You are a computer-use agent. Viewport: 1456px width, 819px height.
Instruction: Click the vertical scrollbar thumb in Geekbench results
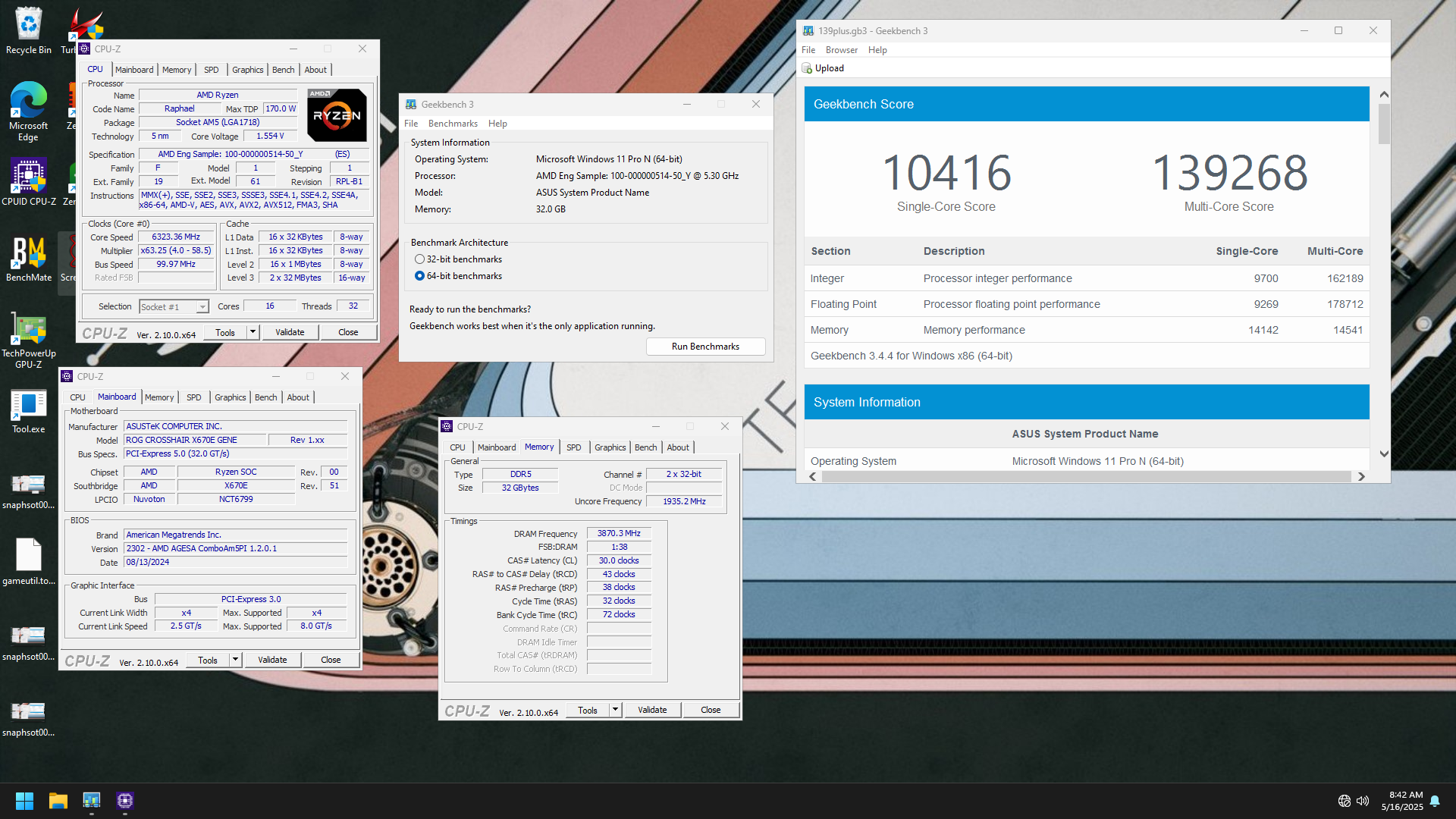tap(1384, 124)
